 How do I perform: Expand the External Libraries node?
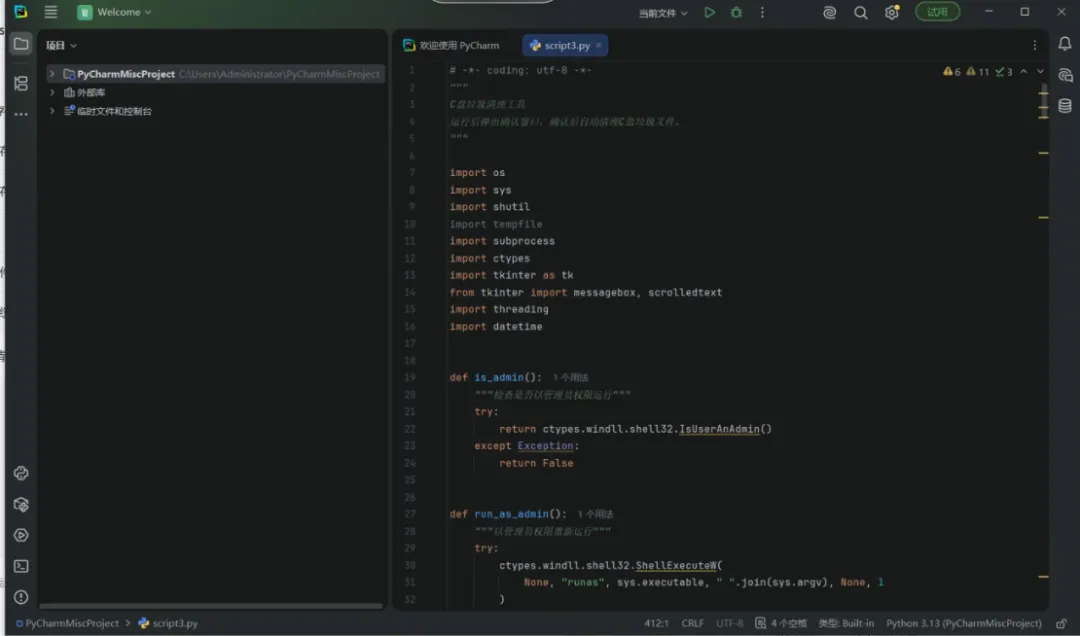pyautogui.click(x=52, y=92)
